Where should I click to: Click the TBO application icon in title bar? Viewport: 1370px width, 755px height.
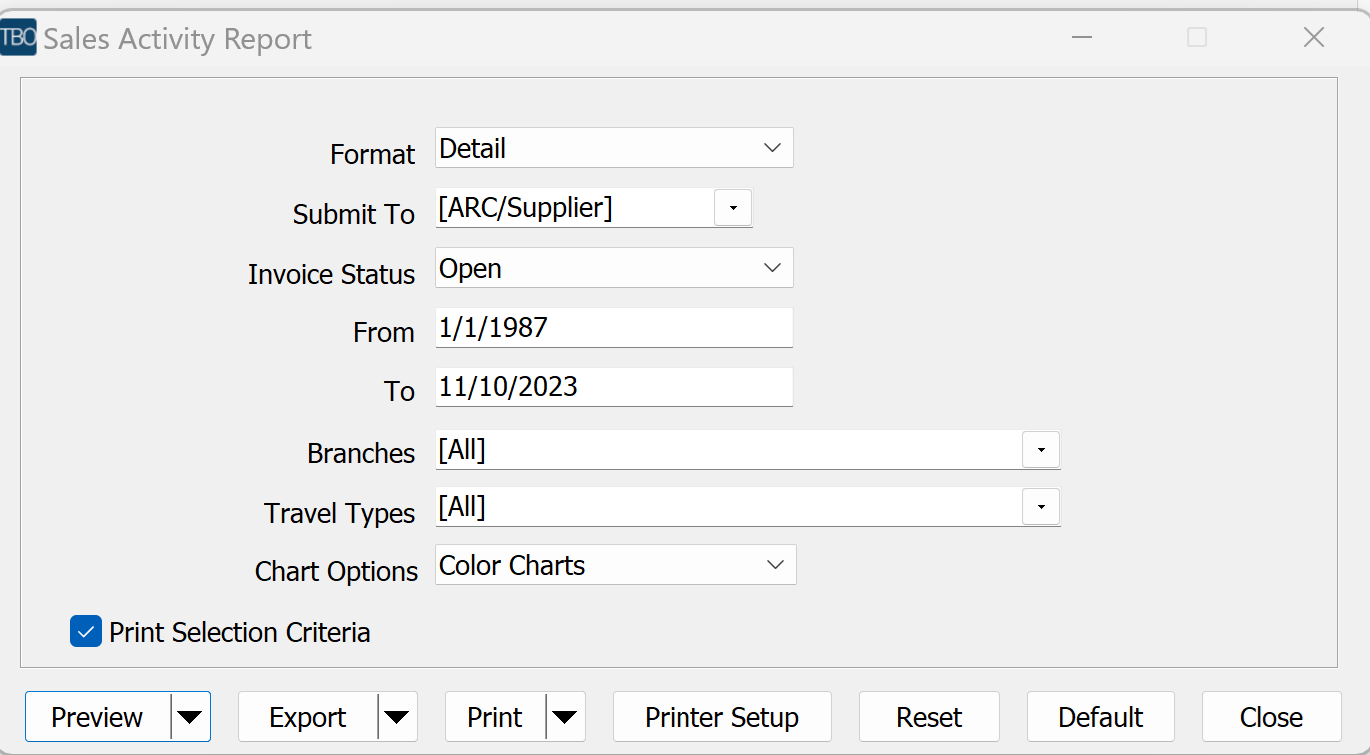[x=18, y=38]
